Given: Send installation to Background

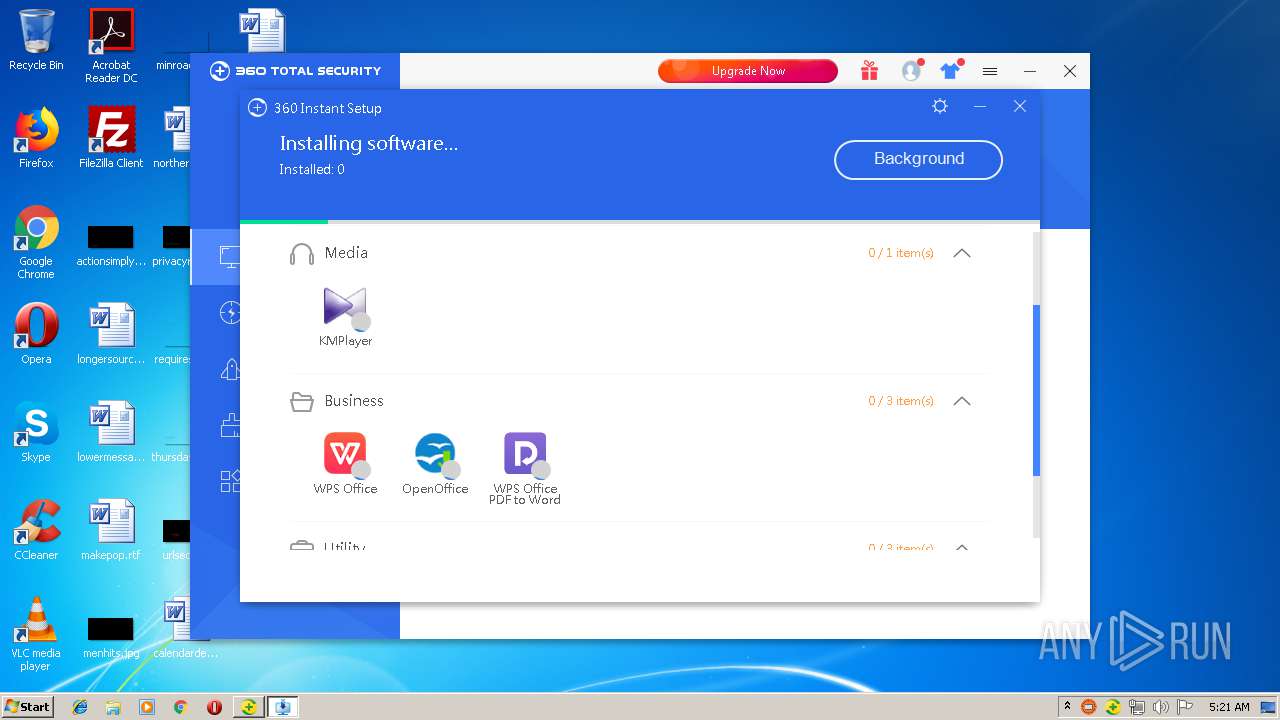Looking at the screenshot, I should point(918,159).
